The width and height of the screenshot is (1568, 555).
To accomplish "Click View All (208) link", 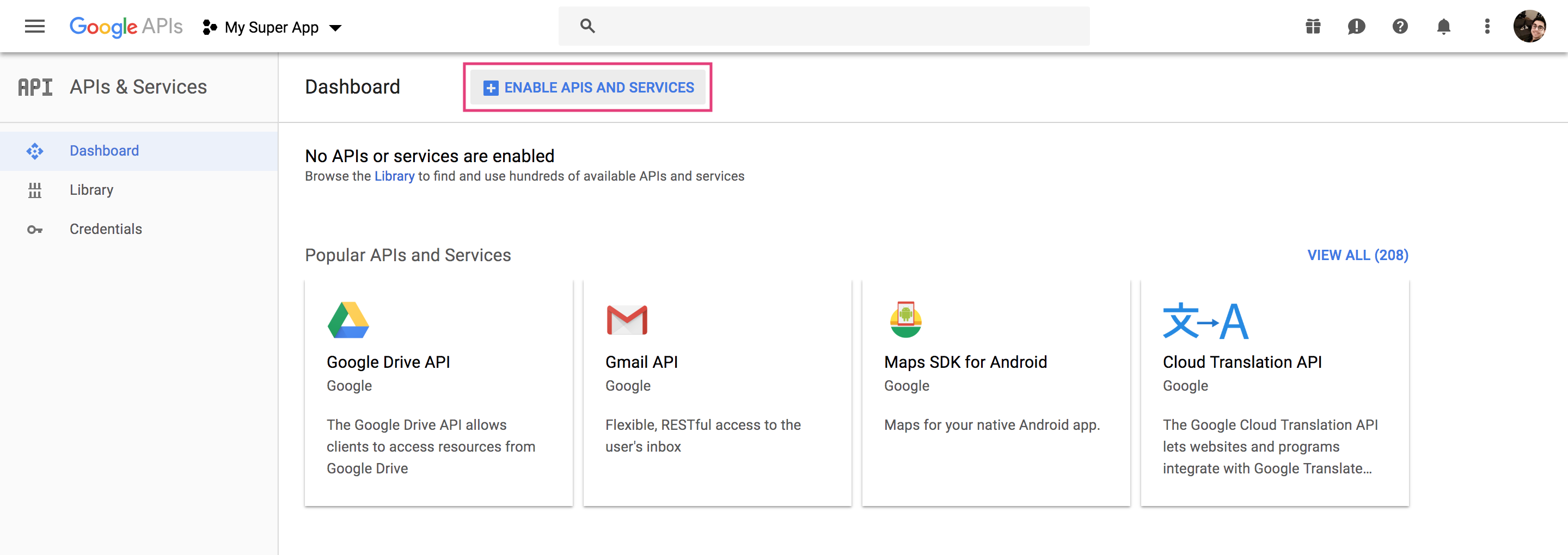I will tap(1358, 256).
